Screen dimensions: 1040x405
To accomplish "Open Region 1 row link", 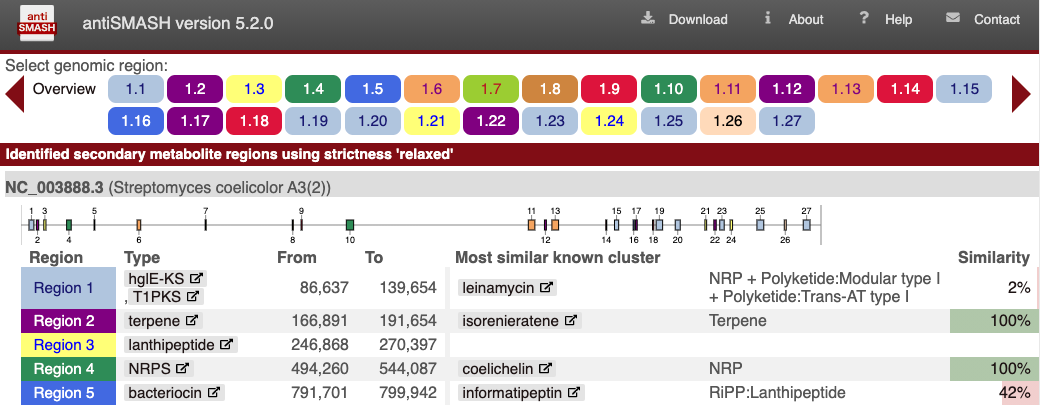I will click(68, 288).
